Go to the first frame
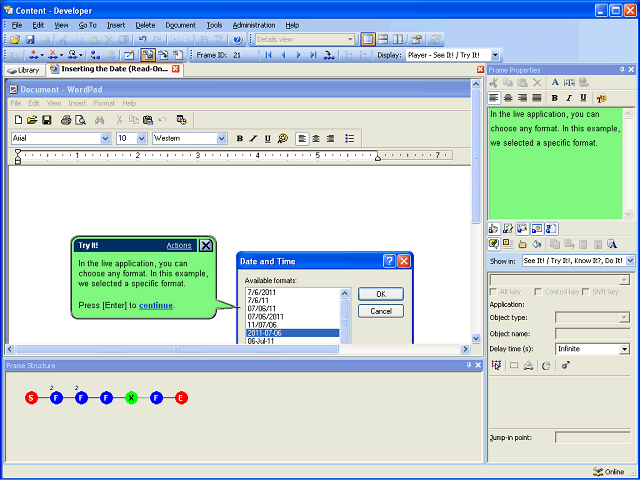Image resolution: width=640 pixels, height=480 pixels. [268, 55]
